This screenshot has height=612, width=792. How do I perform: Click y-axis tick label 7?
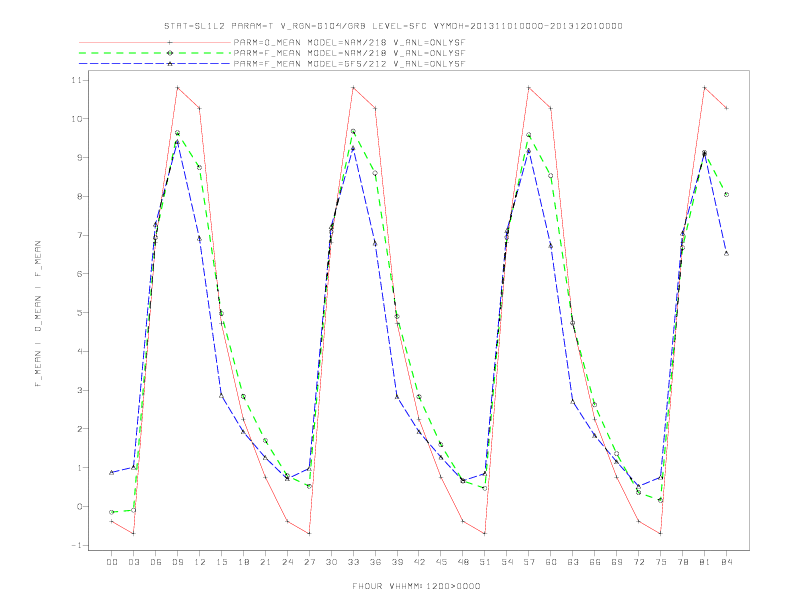(x=80, y=235)
